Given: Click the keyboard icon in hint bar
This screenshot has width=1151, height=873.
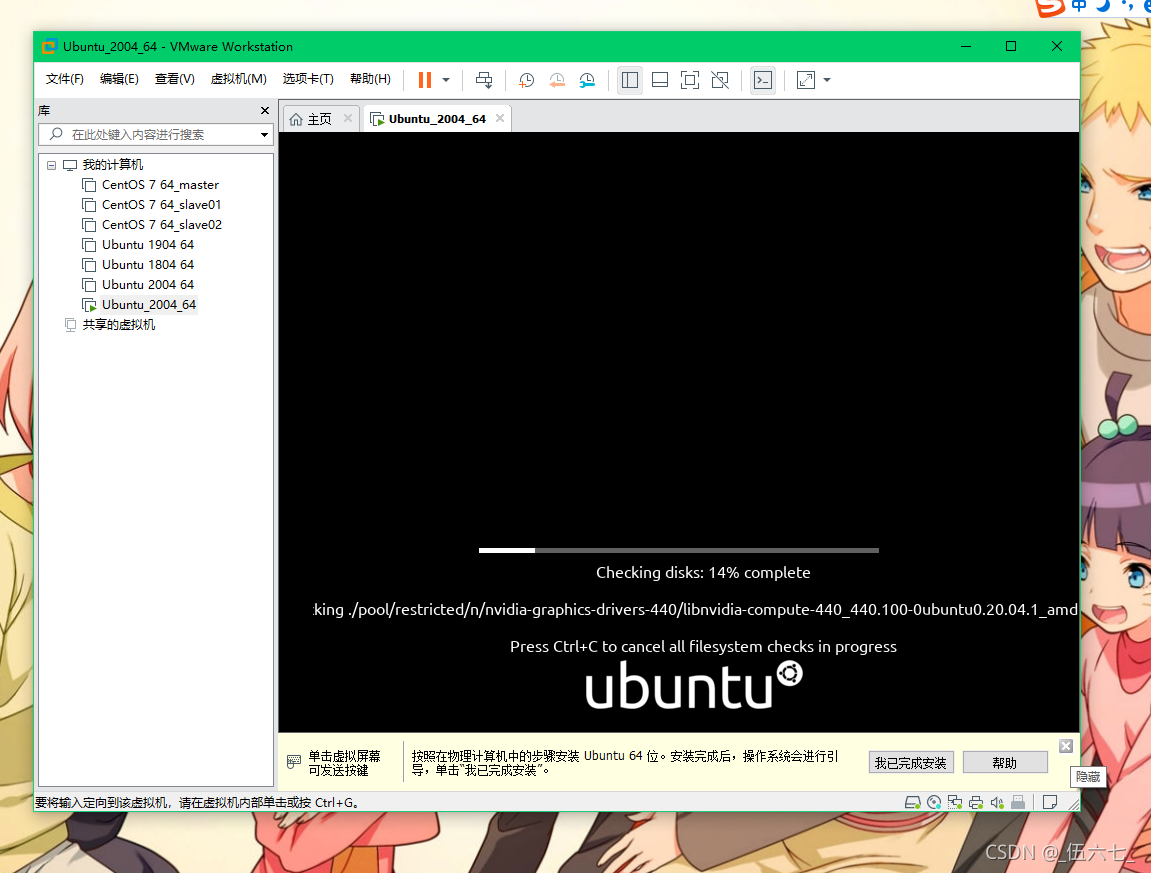Looking at the screenshot, I should pyautogui.click(x=294, y=761).
